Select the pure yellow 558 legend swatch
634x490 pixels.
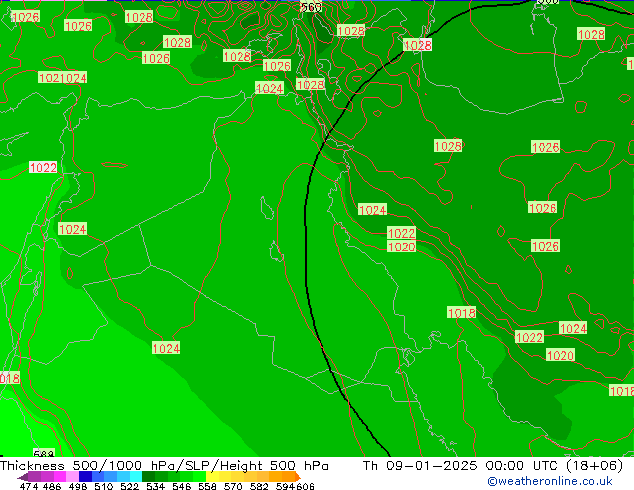point(212,476)
